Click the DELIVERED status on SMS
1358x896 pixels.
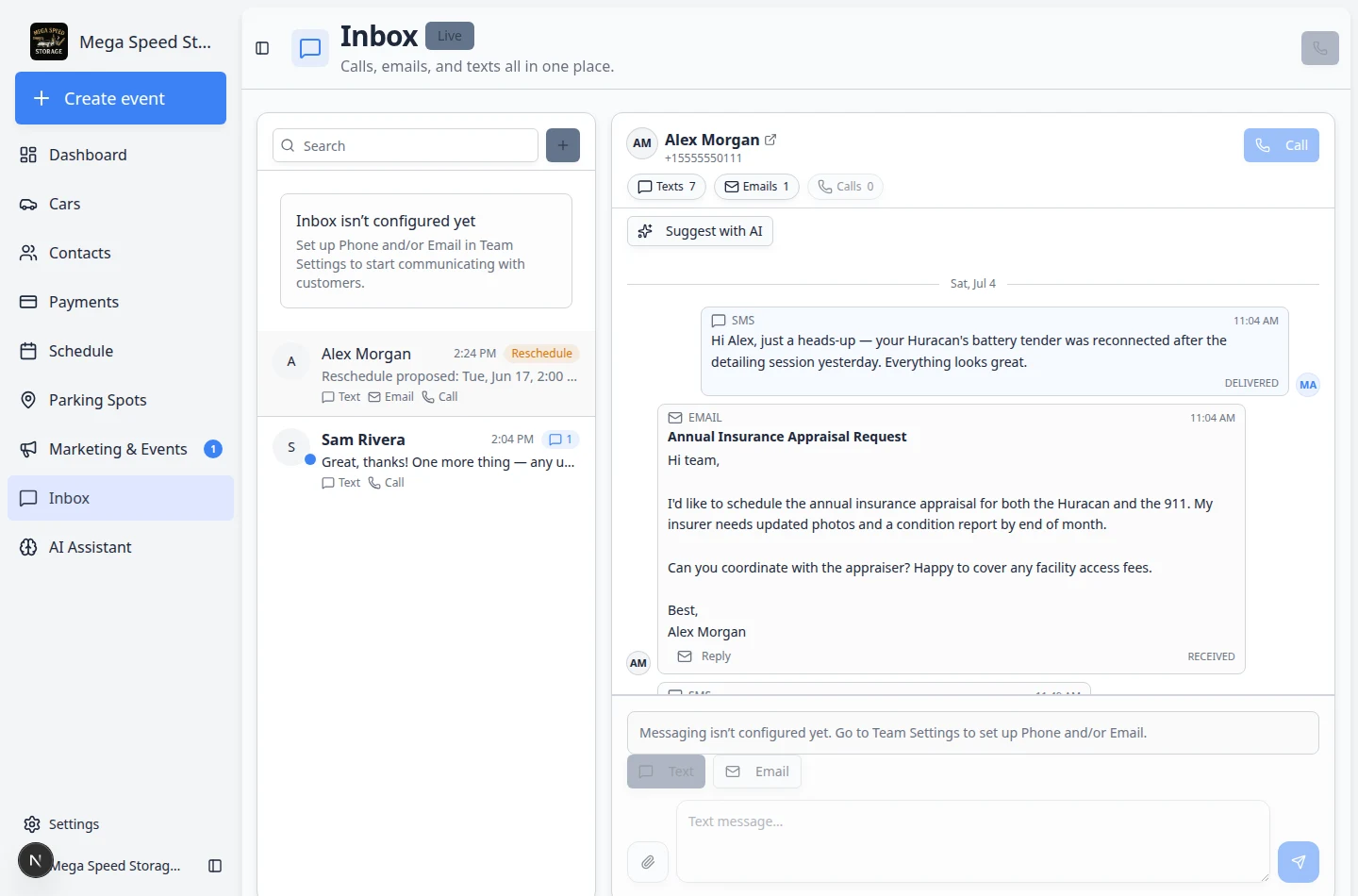(1251, 383)
